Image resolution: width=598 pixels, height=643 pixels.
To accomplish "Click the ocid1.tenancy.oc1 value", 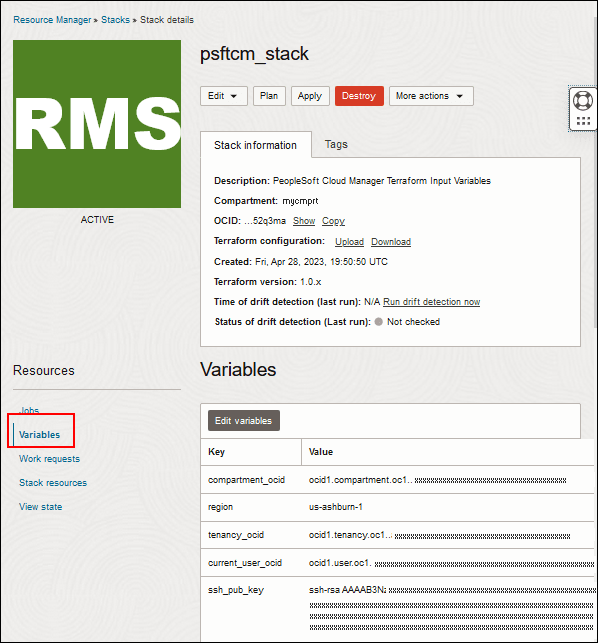I will [439, 535].
